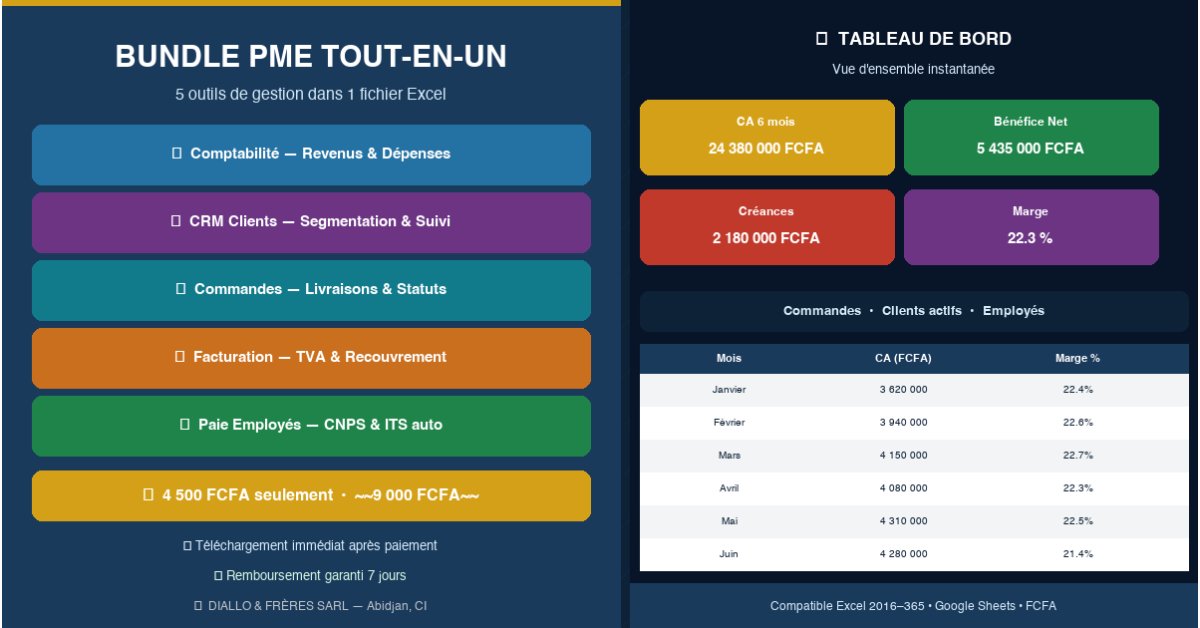Click the 4 500 FCFA seulement price bar
Screen dimensions: 1200x628
point(311,496)
